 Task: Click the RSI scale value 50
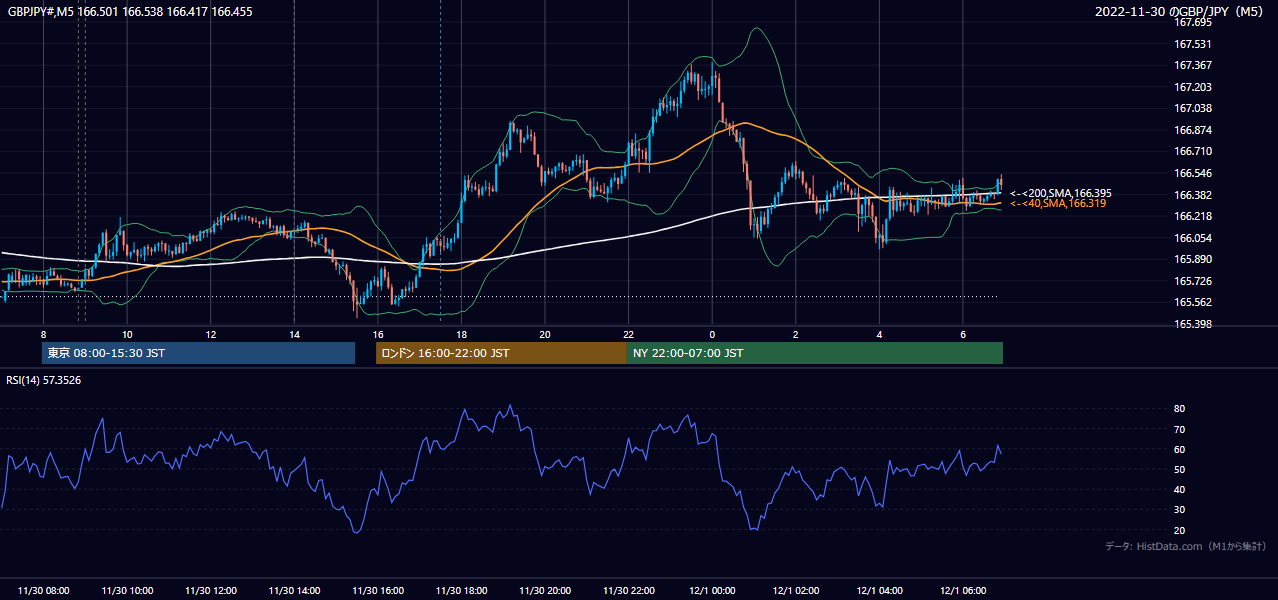1179,469
